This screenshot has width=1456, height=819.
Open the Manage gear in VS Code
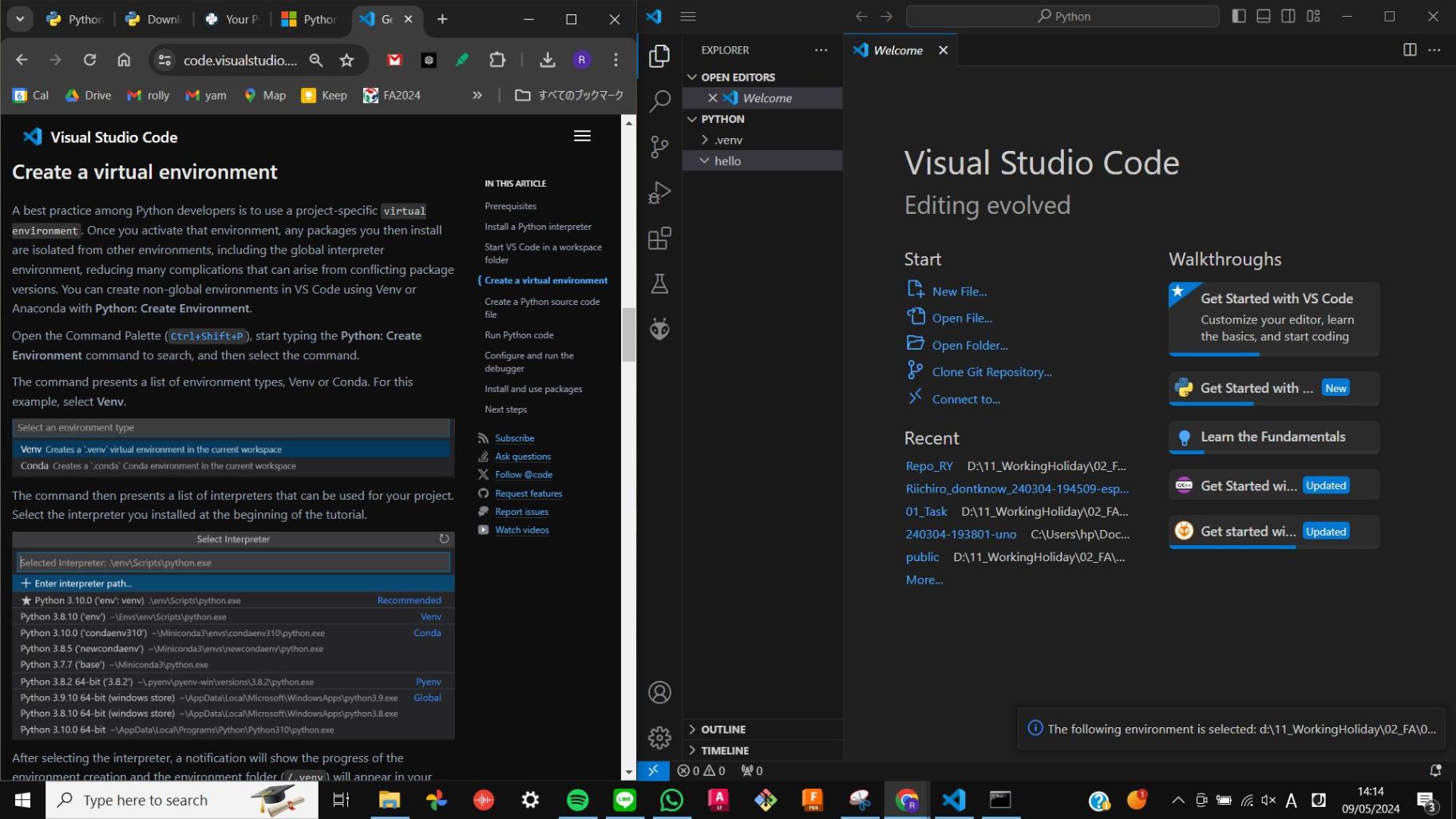[x=659, y=738]
